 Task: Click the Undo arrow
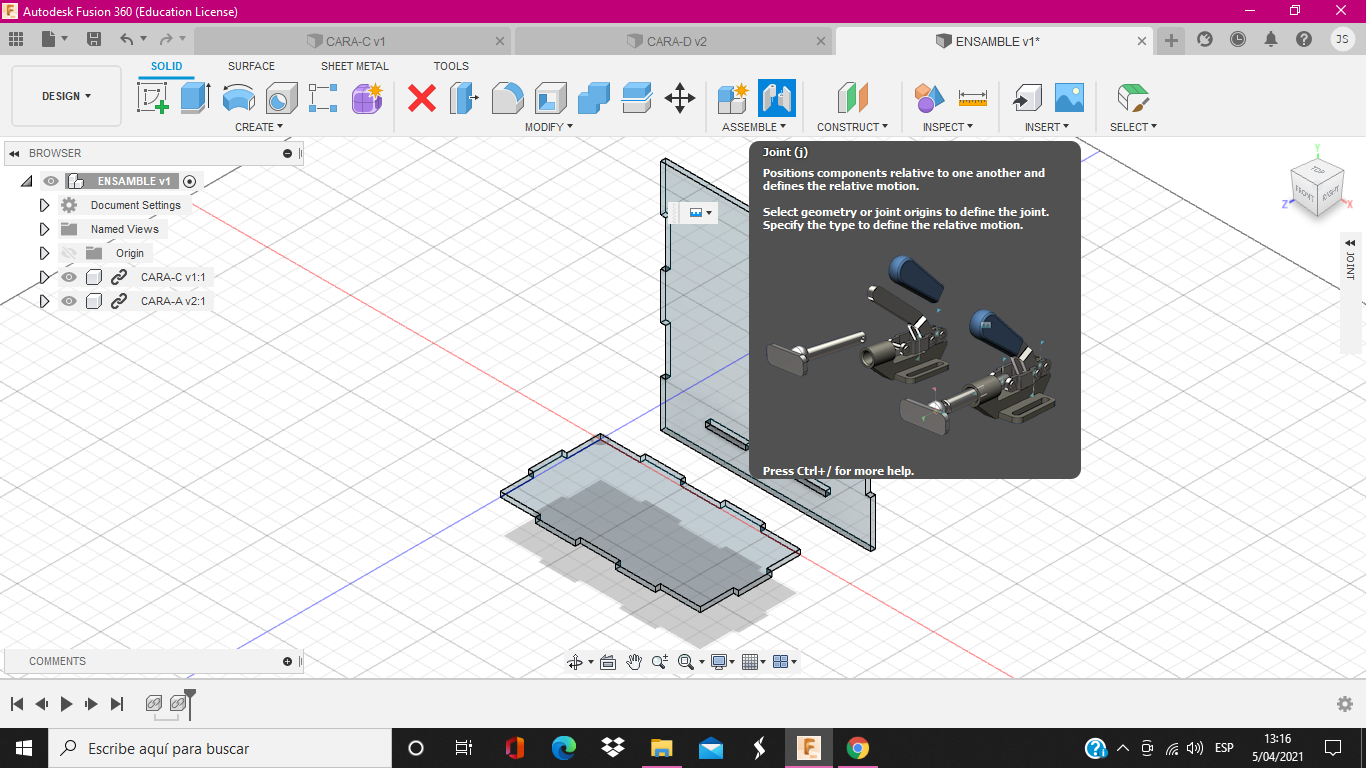[126, 39]
